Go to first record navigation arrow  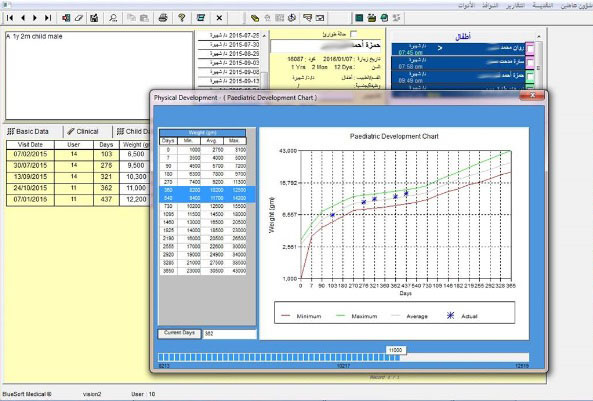(x=10, y=18)
